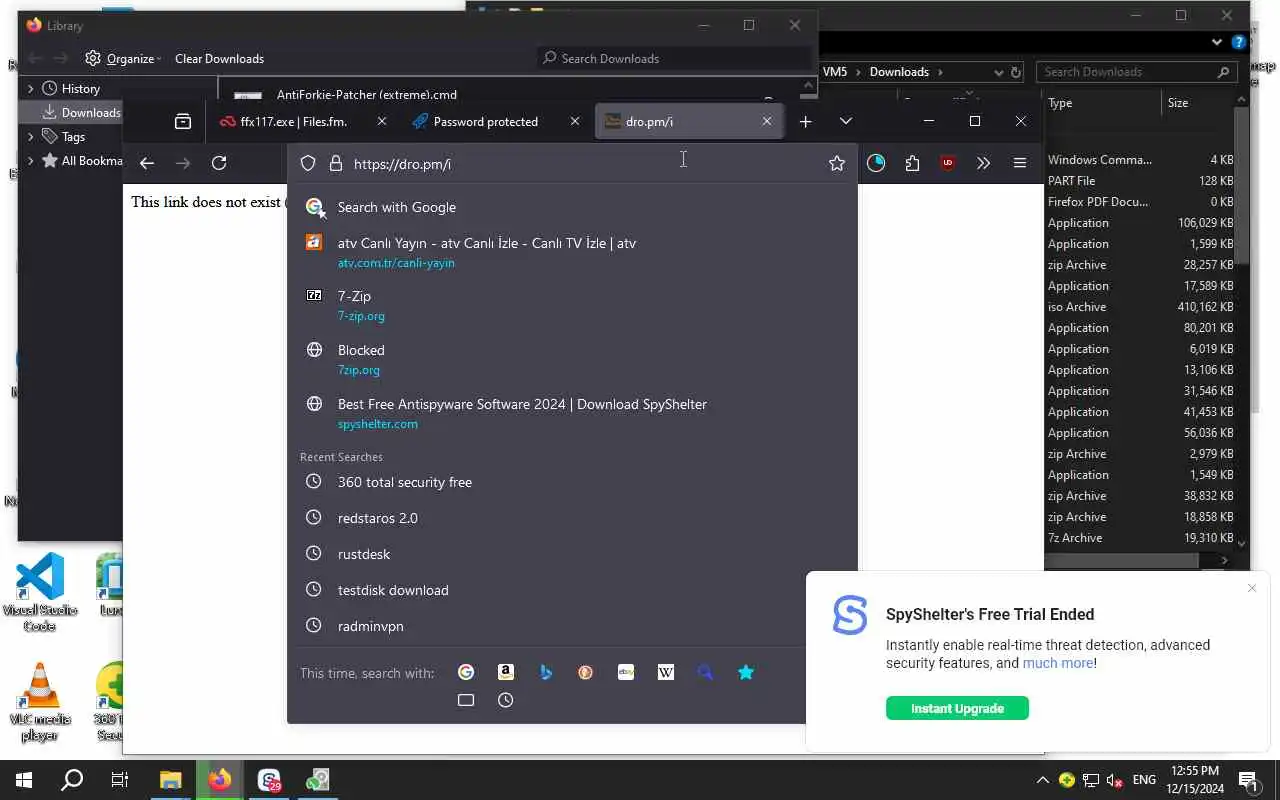The height and width of the screenshot is (800, 1280).
Task: Pick Blocked 7zip.org suggestion
Action: coord(571,359)
